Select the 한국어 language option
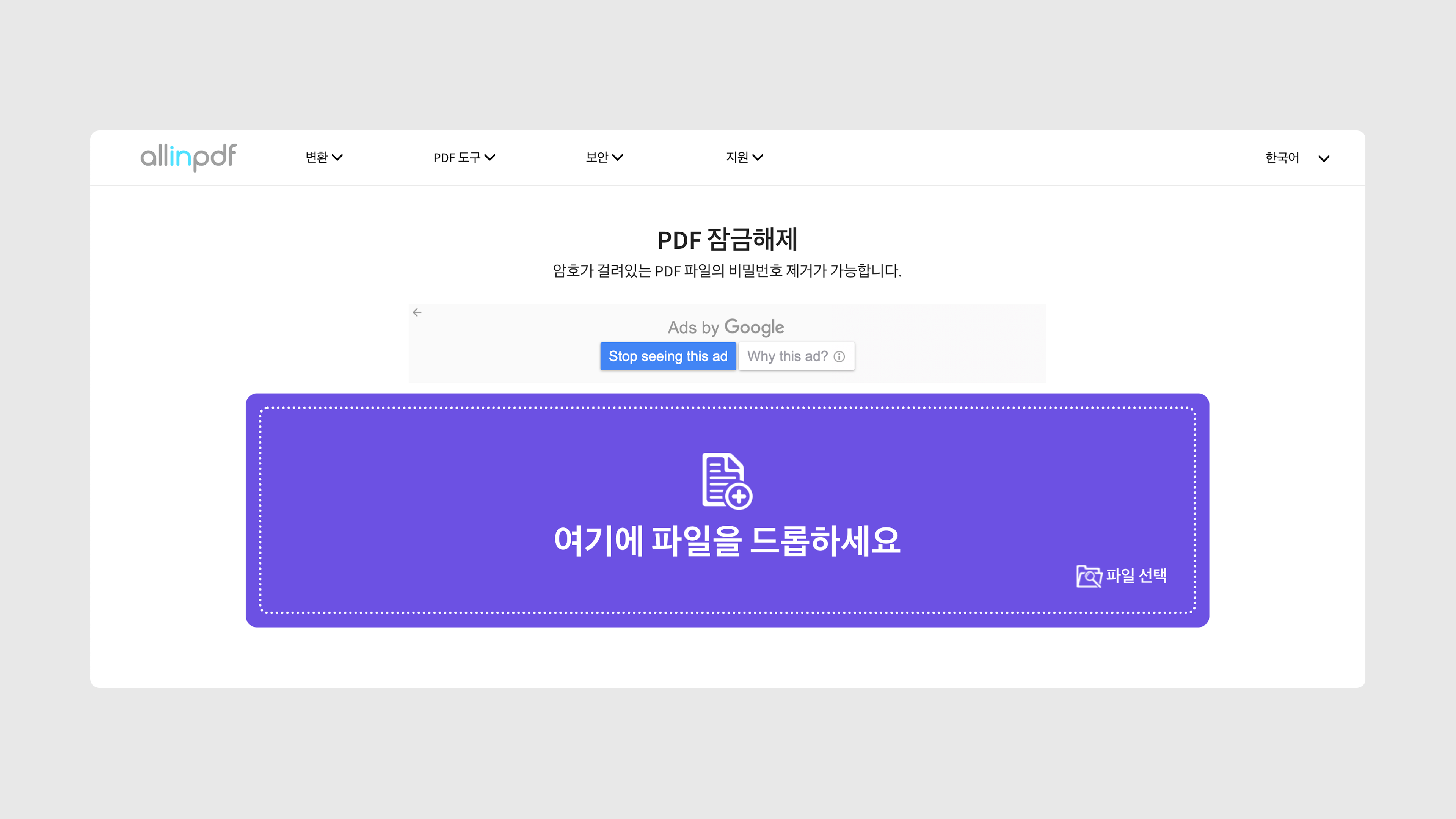Viewport: 1456px width, 819px height. pyautogui.click(x=1282, y=158)
